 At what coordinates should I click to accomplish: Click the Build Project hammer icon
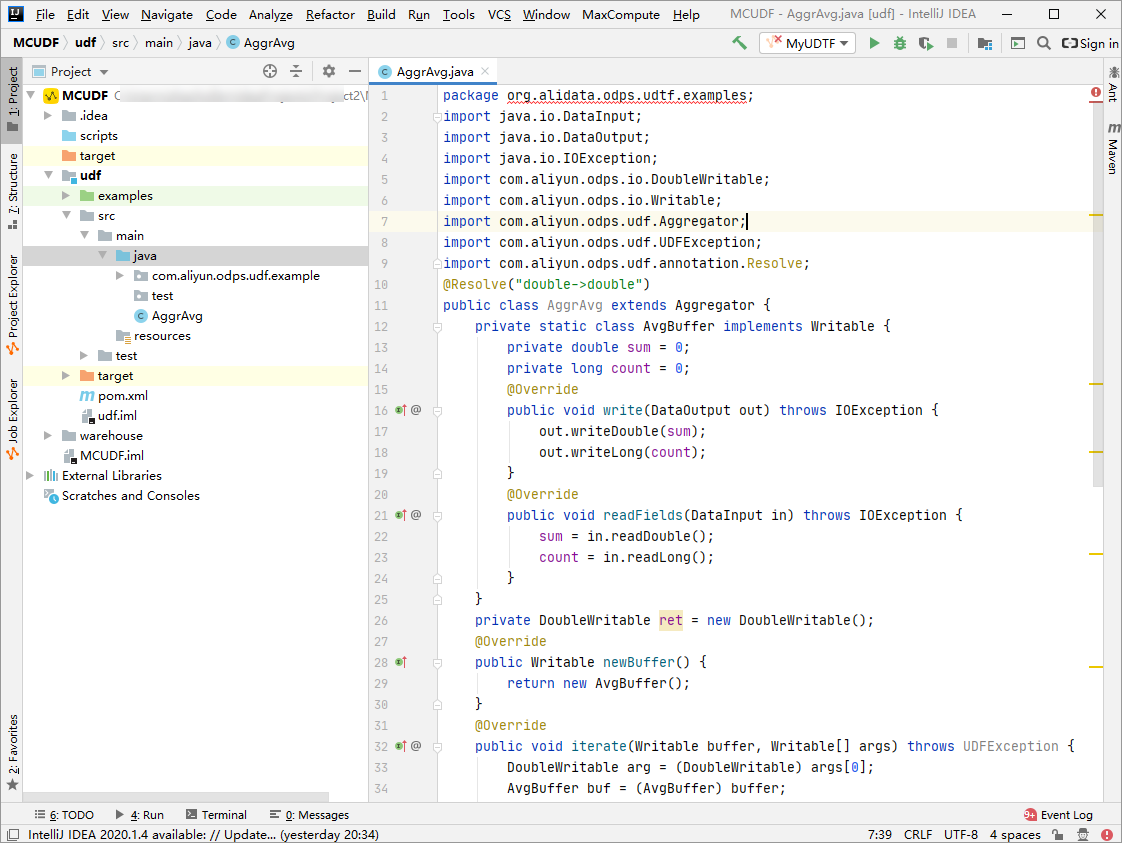tap(739, 43)
